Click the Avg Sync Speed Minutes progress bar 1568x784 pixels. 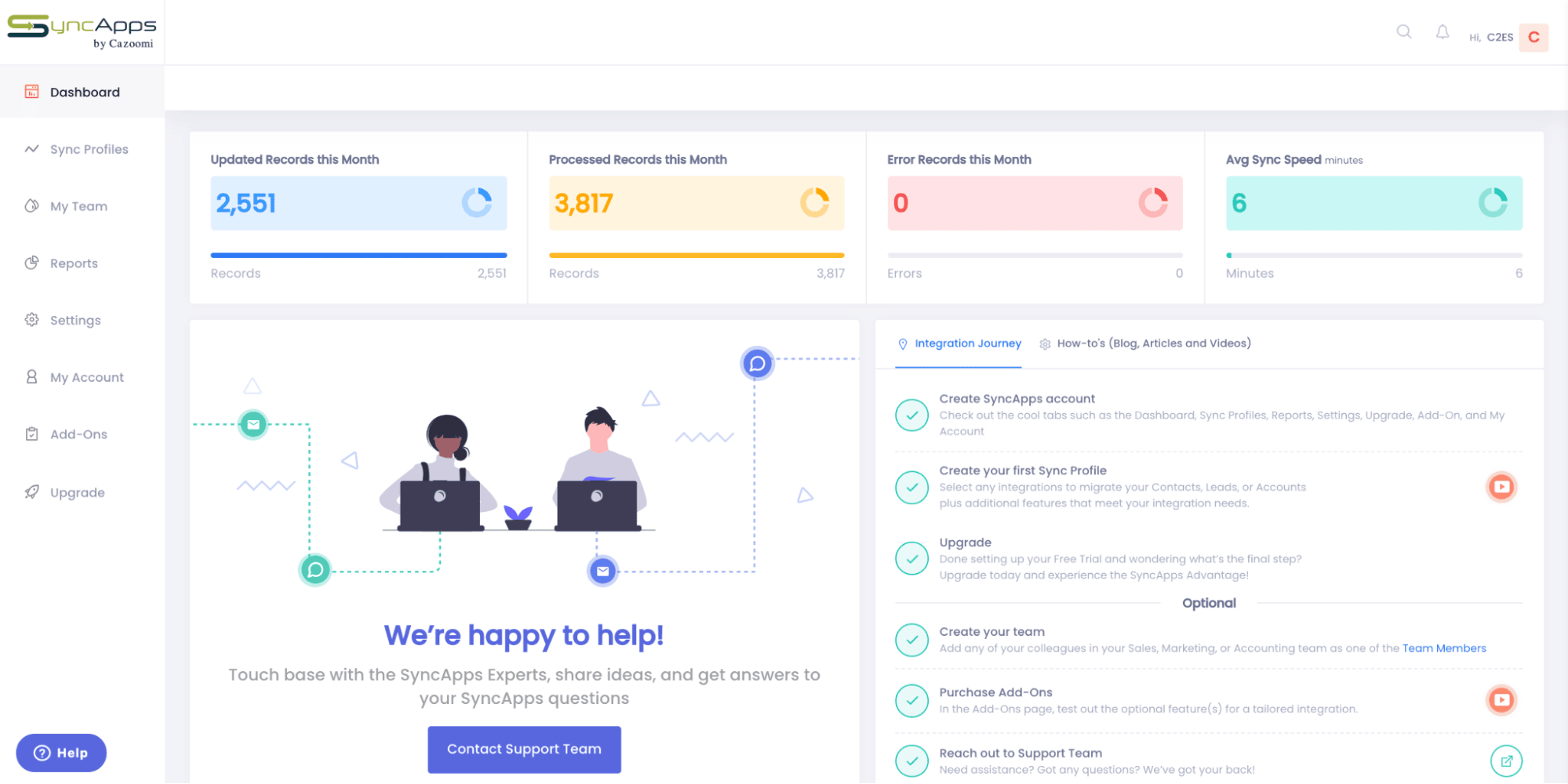(x=1373, y=255)
